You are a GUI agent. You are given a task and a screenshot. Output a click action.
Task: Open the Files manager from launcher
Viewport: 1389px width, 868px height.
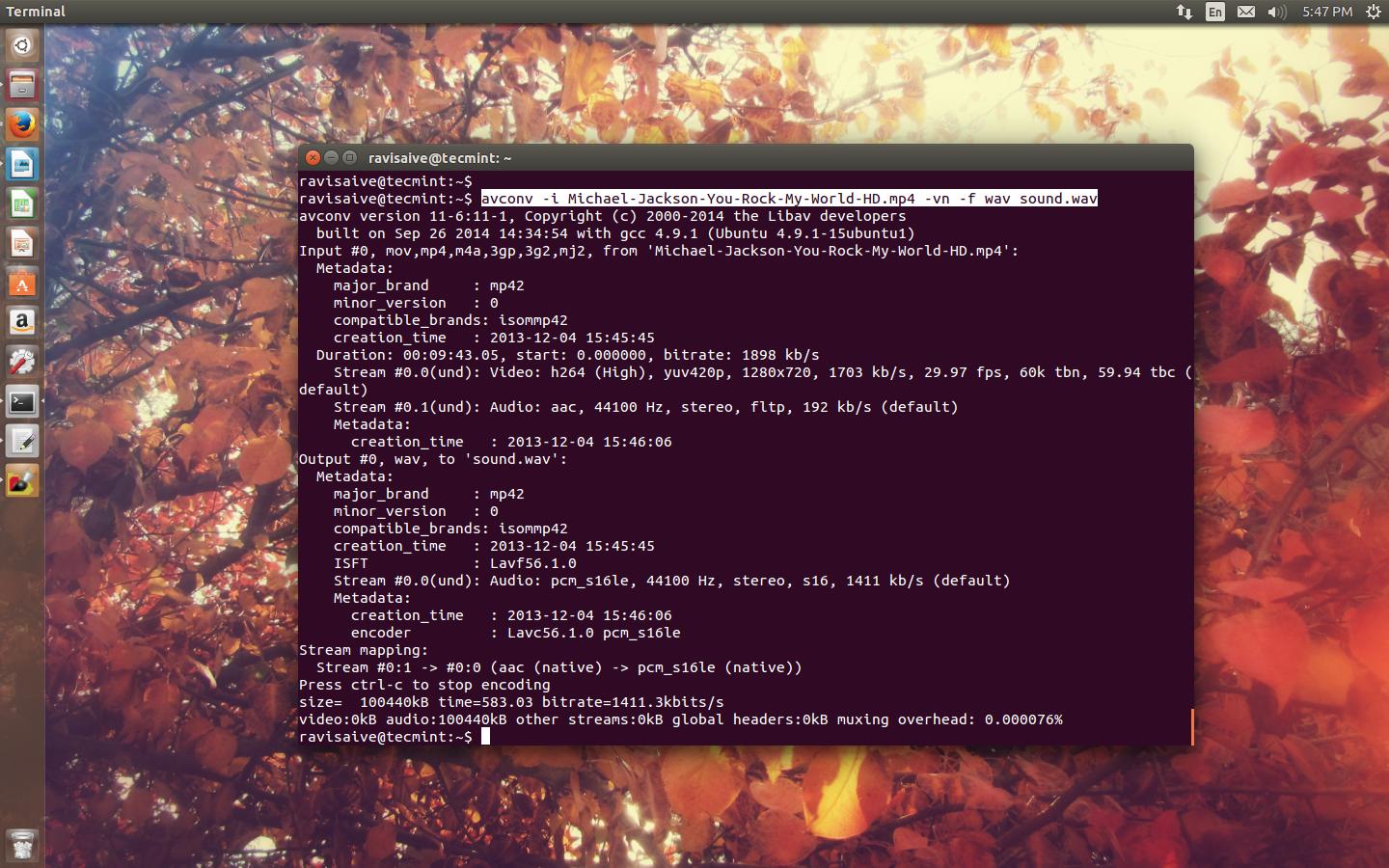click(x=22, y=85)
